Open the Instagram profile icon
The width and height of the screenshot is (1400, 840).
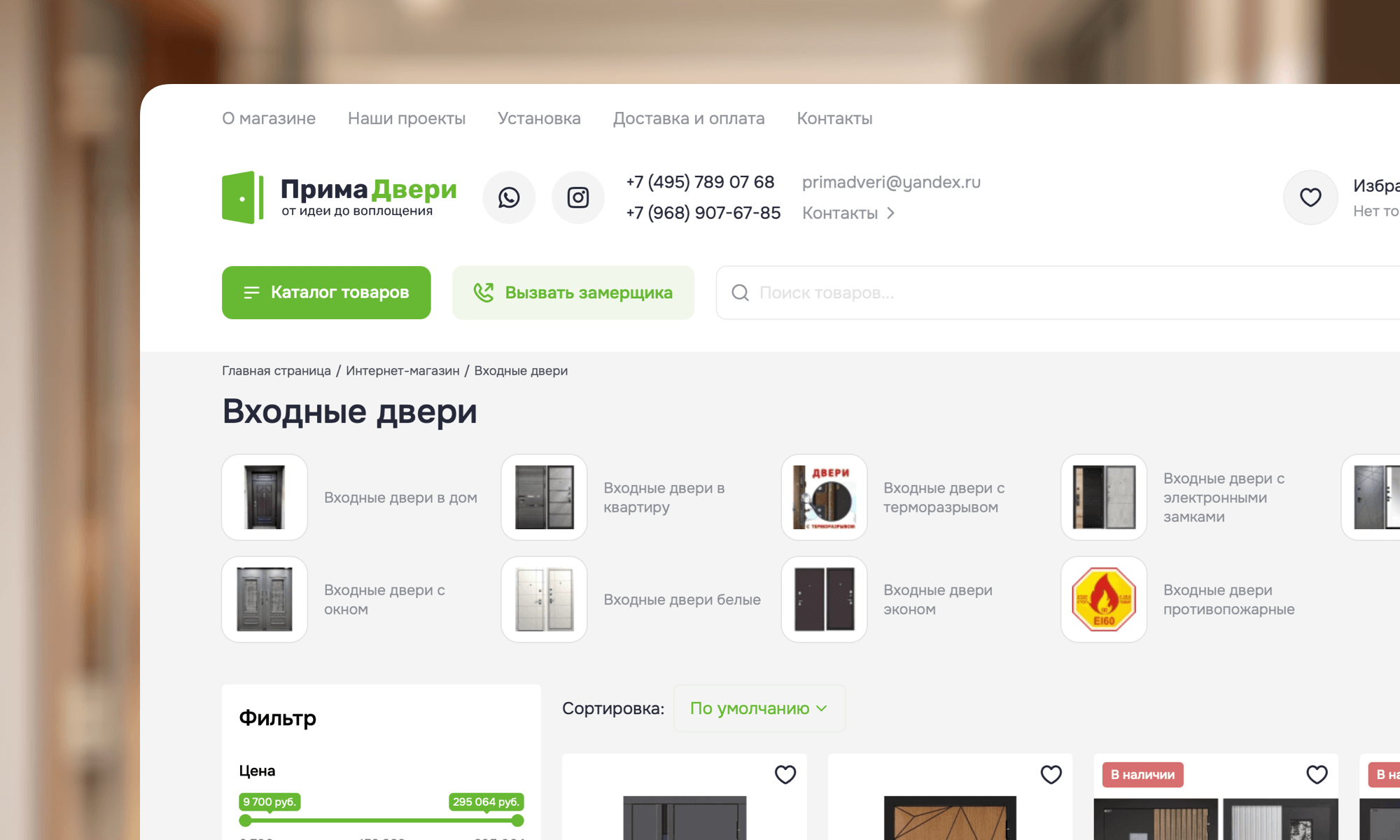click(x=577, y=197)
